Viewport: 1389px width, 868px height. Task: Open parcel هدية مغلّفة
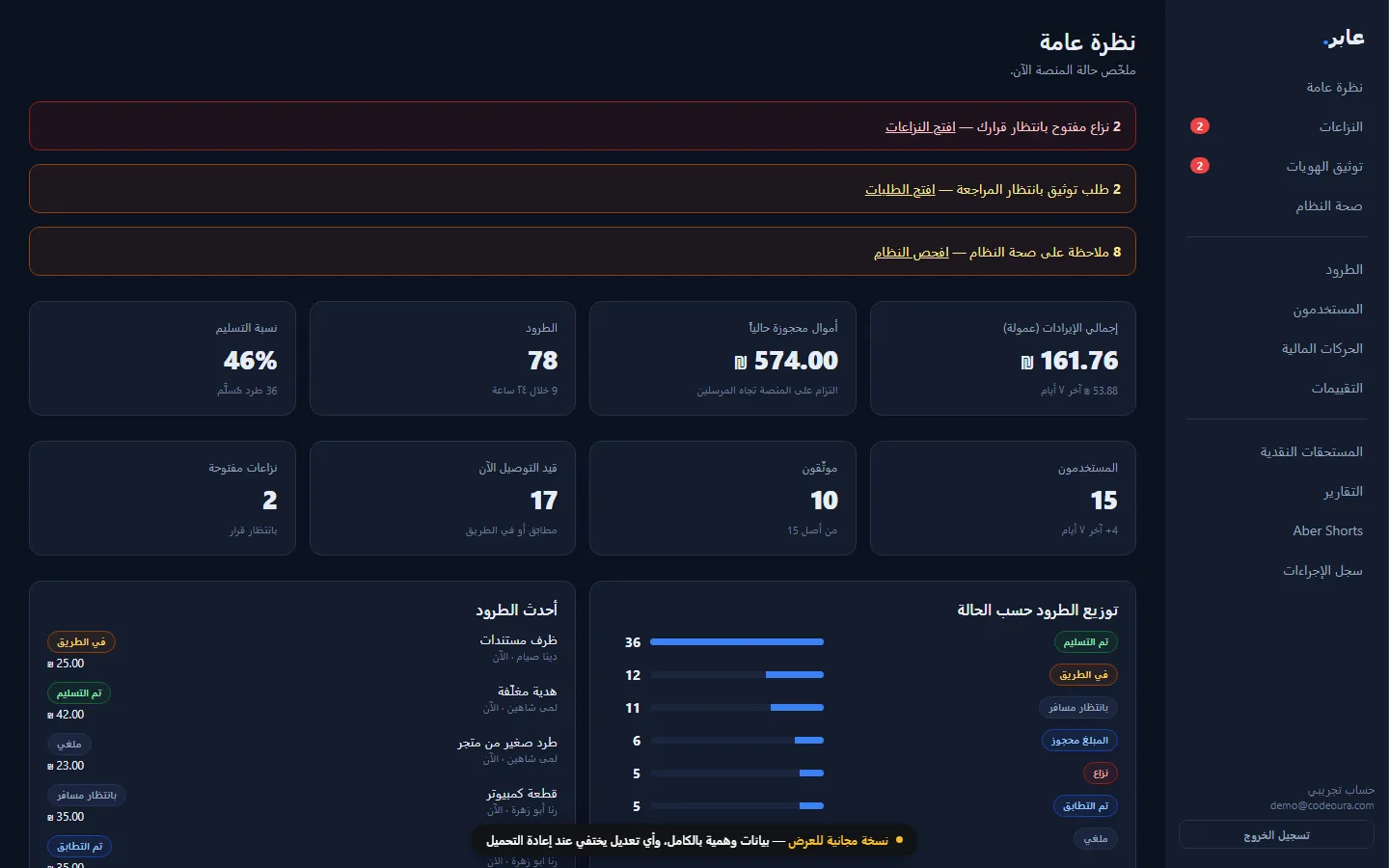(x=527, y=692)
